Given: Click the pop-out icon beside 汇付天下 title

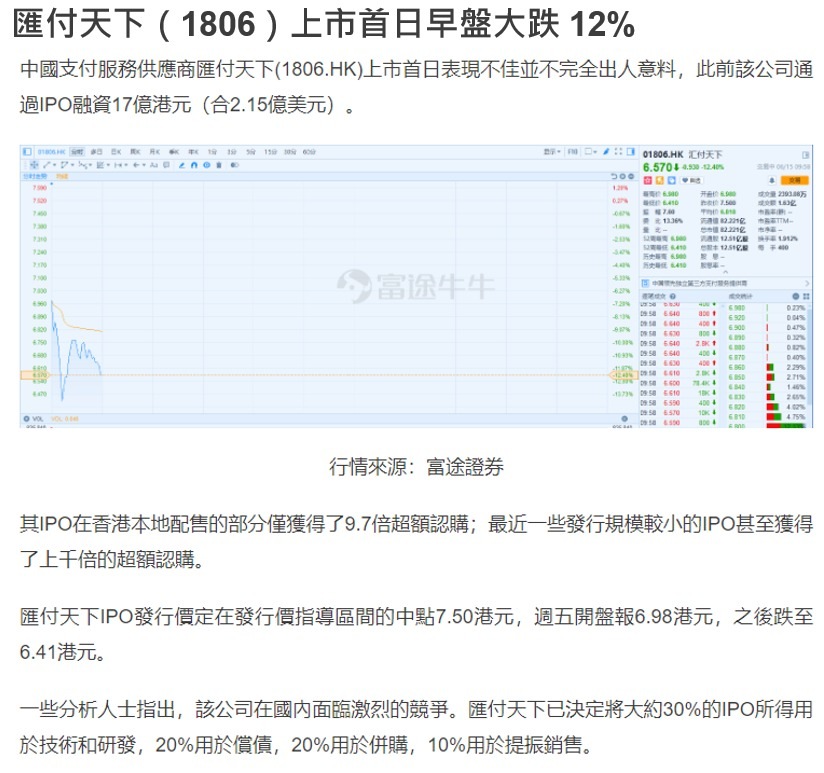Looking at the screenshot, I should pos(805,154).
